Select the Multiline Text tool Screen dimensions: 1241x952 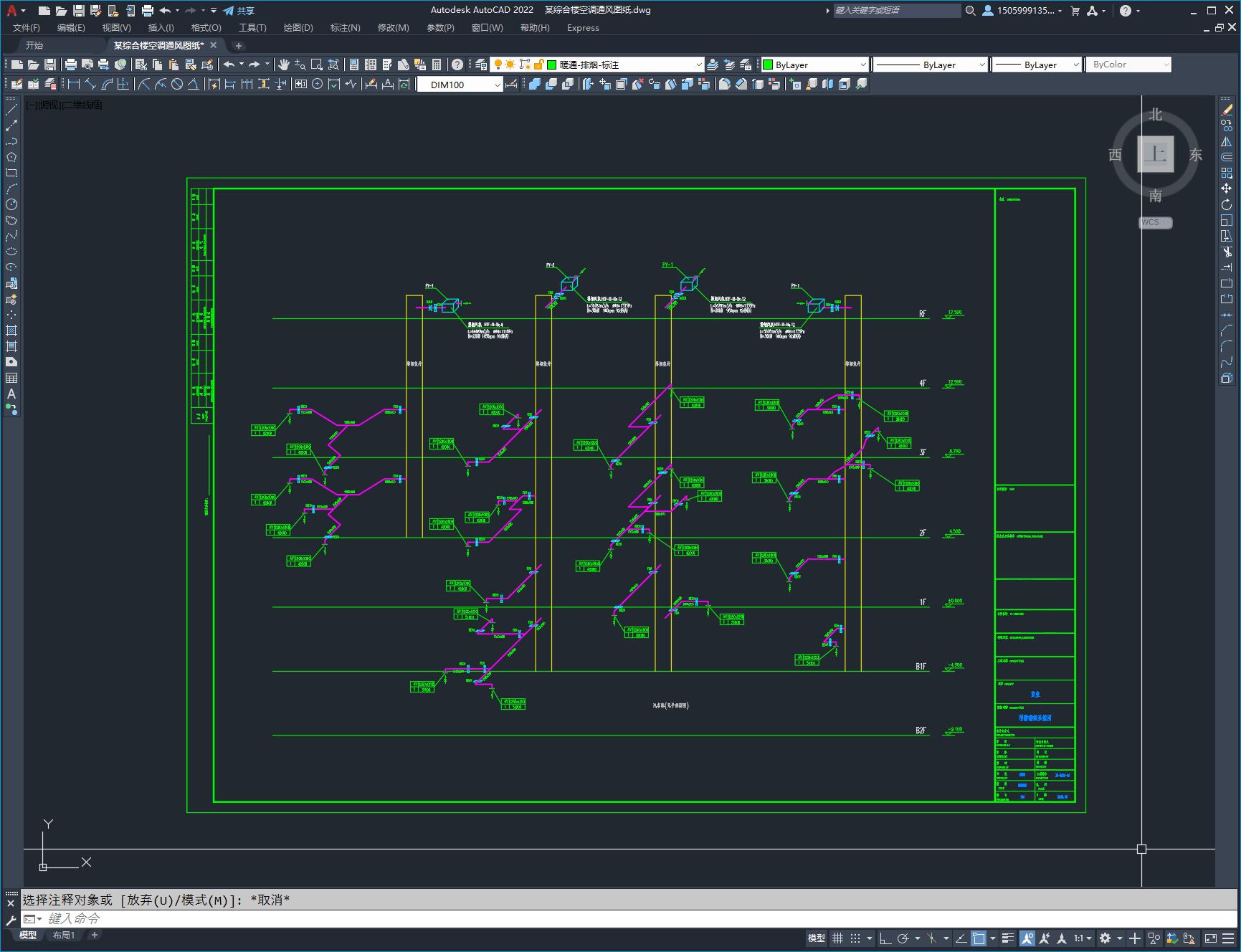(x=11, y=394)
